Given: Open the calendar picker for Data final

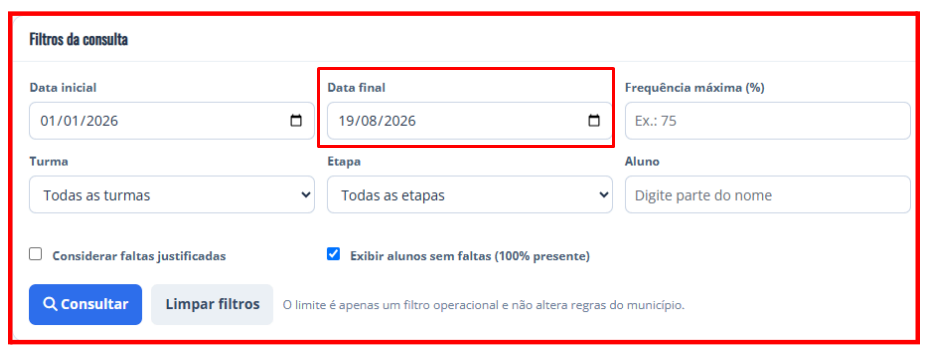Looking at the screenshot, I should [593, 121].
